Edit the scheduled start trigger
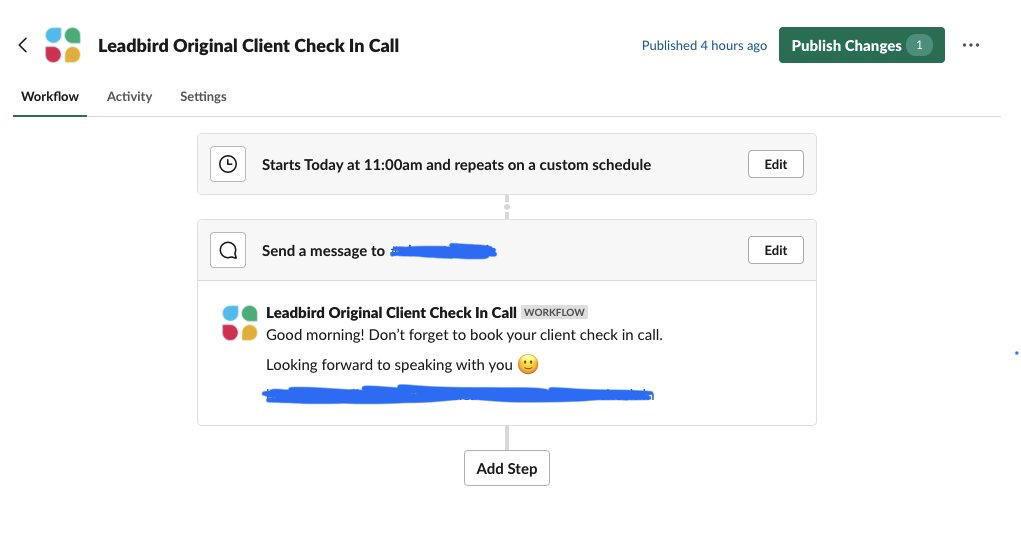The height and width of the screenshot is (553, 1021). [776, 164]
